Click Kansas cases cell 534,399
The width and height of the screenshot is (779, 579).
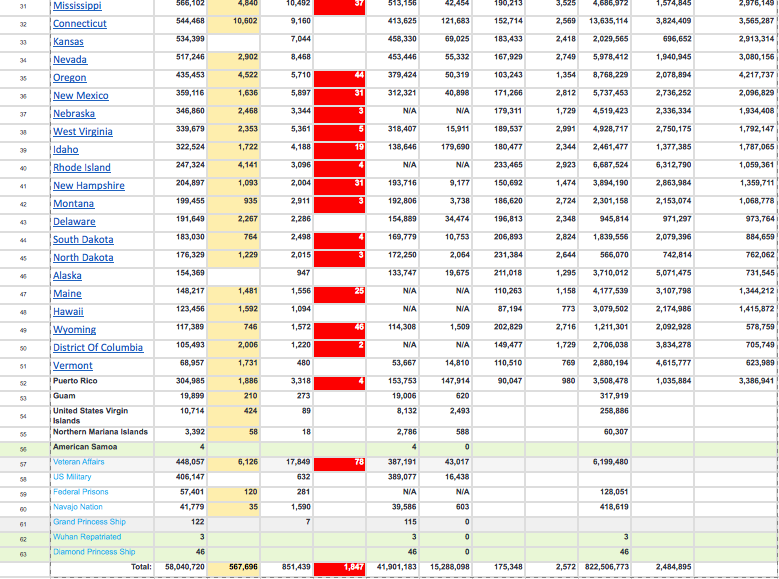click(x=190, y=39)
